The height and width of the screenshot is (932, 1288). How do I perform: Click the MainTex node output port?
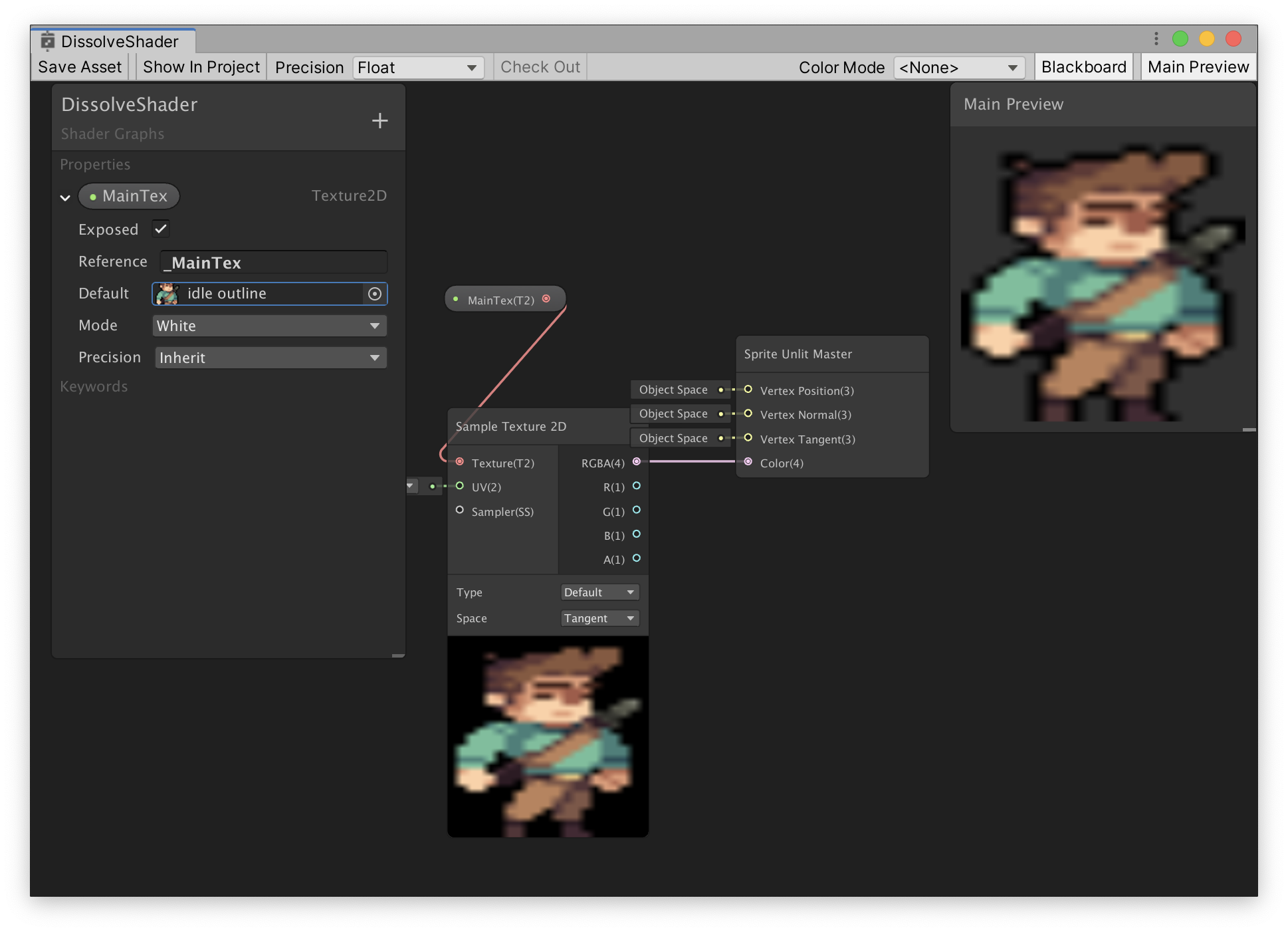[x=546, y=299]
